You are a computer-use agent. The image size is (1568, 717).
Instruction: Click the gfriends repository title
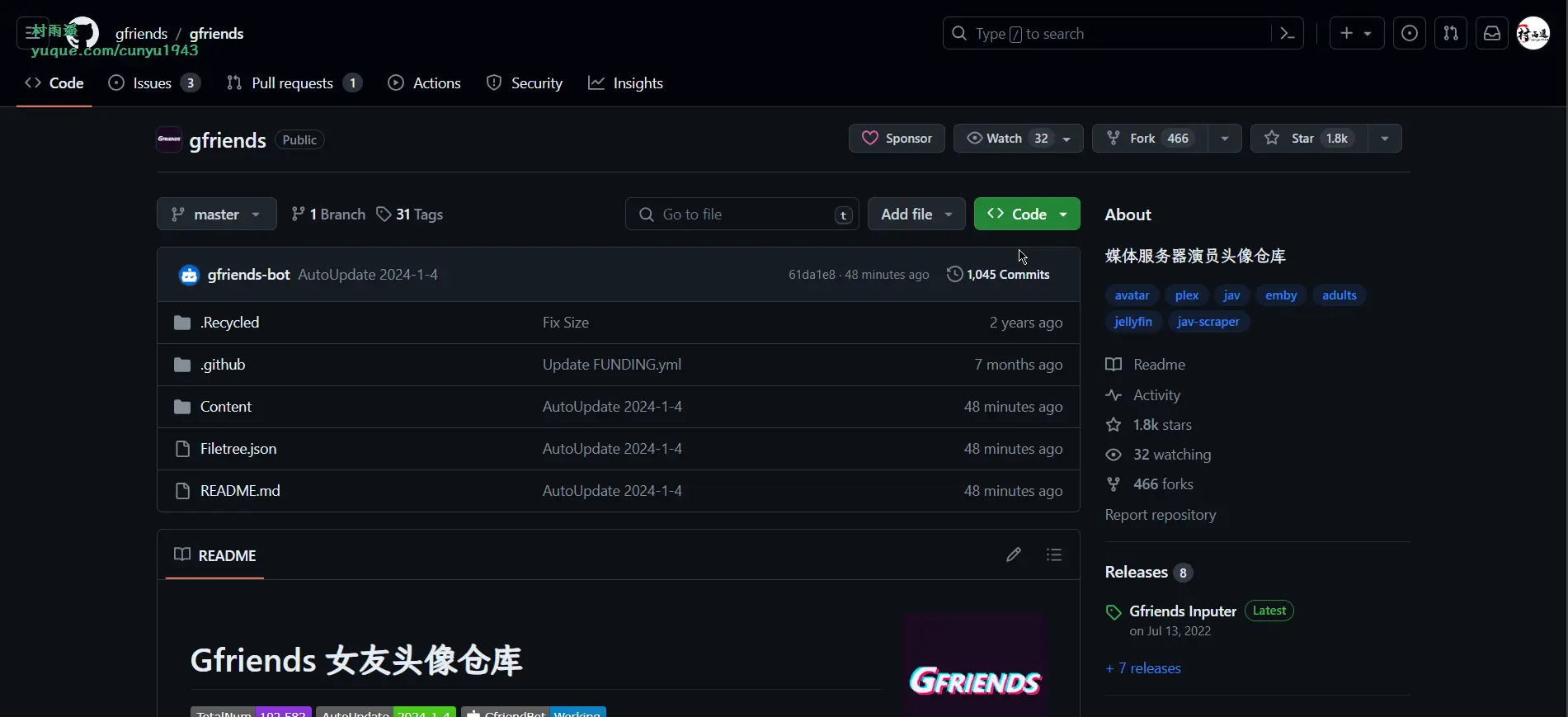(x=228, y=140)
